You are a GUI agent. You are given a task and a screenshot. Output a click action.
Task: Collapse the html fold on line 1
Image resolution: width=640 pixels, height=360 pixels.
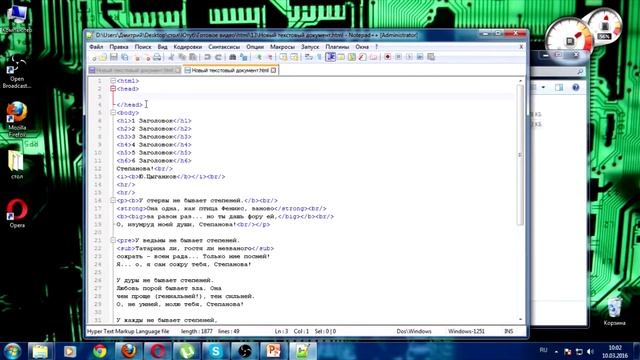click(113, 81)
